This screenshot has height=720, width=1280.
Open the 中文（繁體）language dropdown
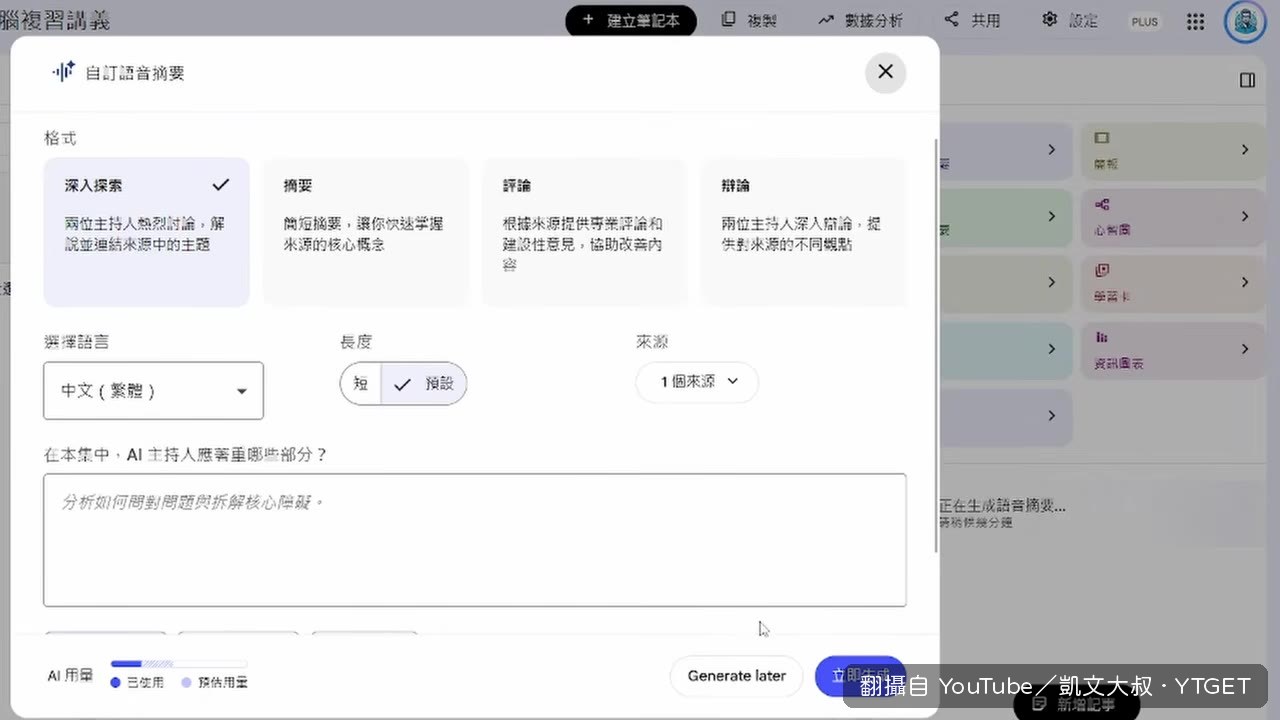[154, 390]
